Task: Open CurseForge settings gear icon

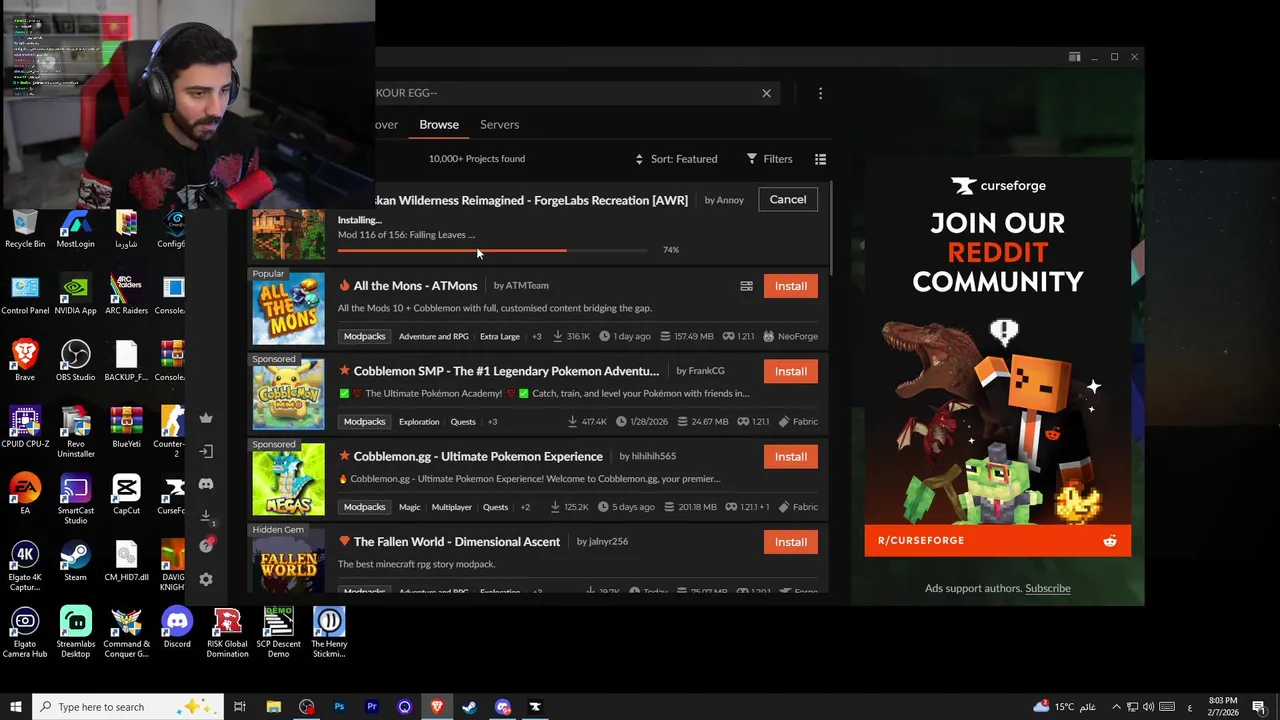Action: [206, 579]
